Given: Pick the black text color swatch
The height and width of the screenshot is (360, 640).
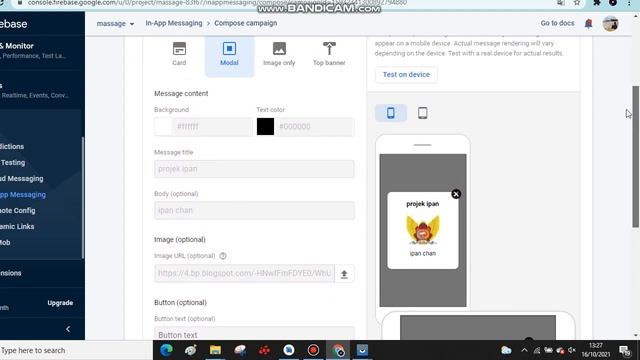Looking at the screenshot, I should click(x=265, y=127).
